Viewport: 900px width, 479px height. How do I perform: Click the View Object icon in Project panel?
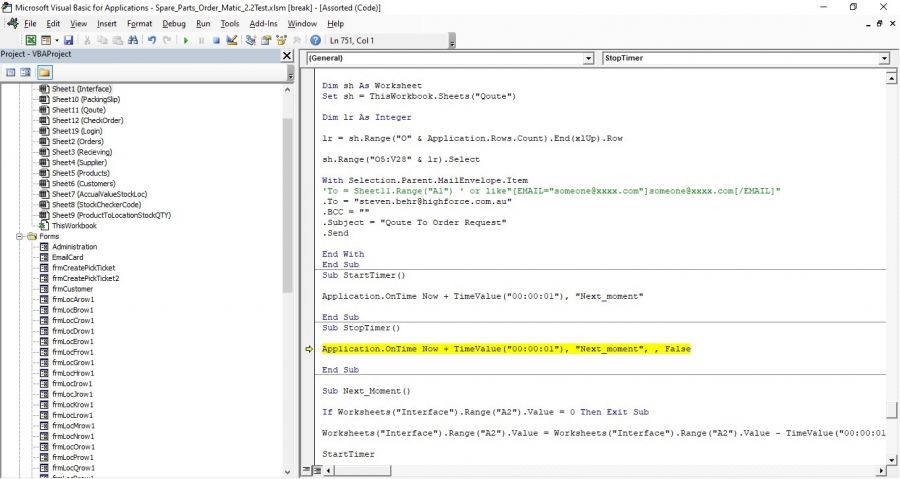25,72
